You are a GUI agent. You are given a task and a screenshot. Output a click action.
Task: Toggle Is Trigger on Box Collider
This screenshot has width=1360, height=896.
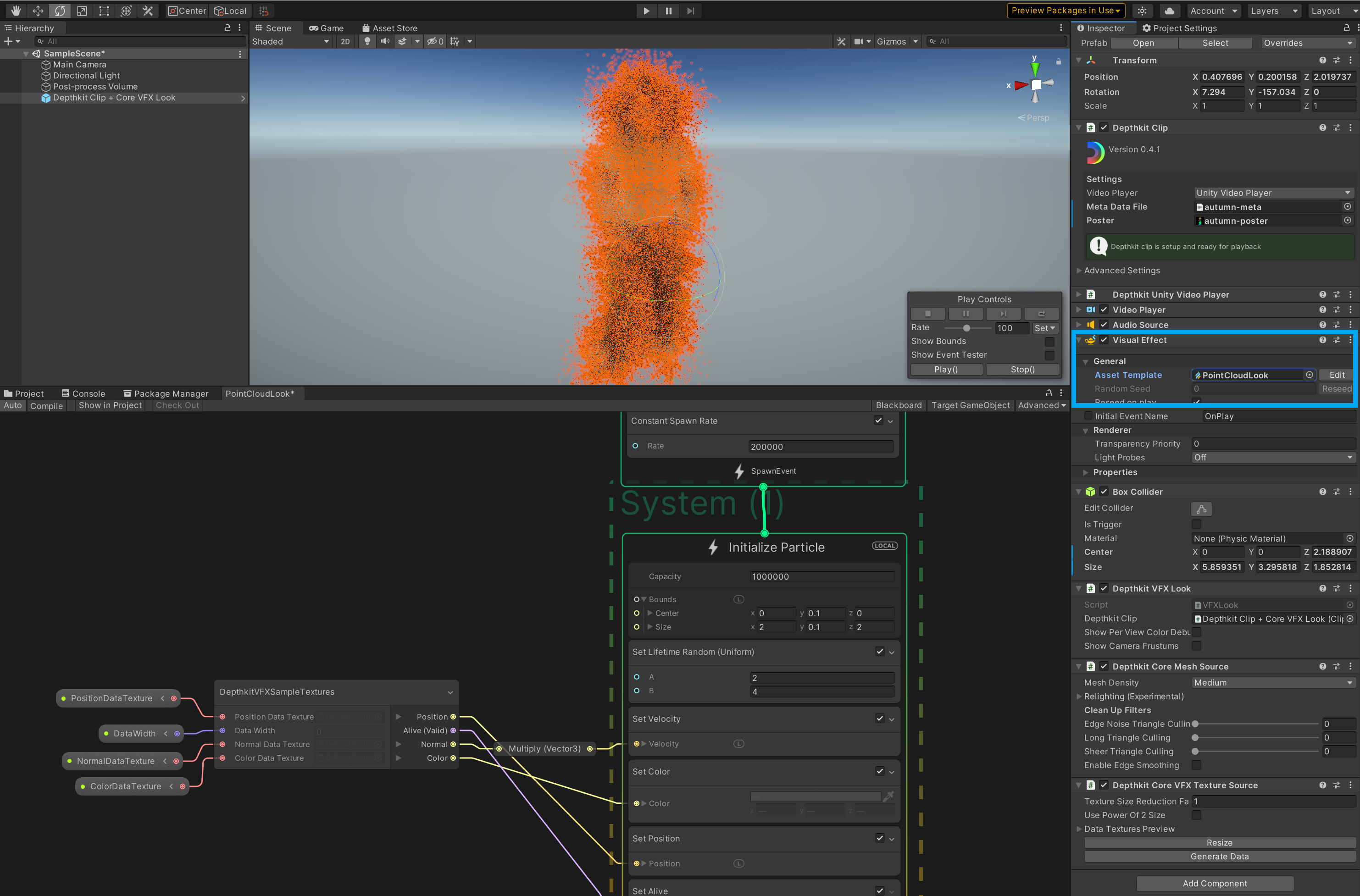(1196, 524)
